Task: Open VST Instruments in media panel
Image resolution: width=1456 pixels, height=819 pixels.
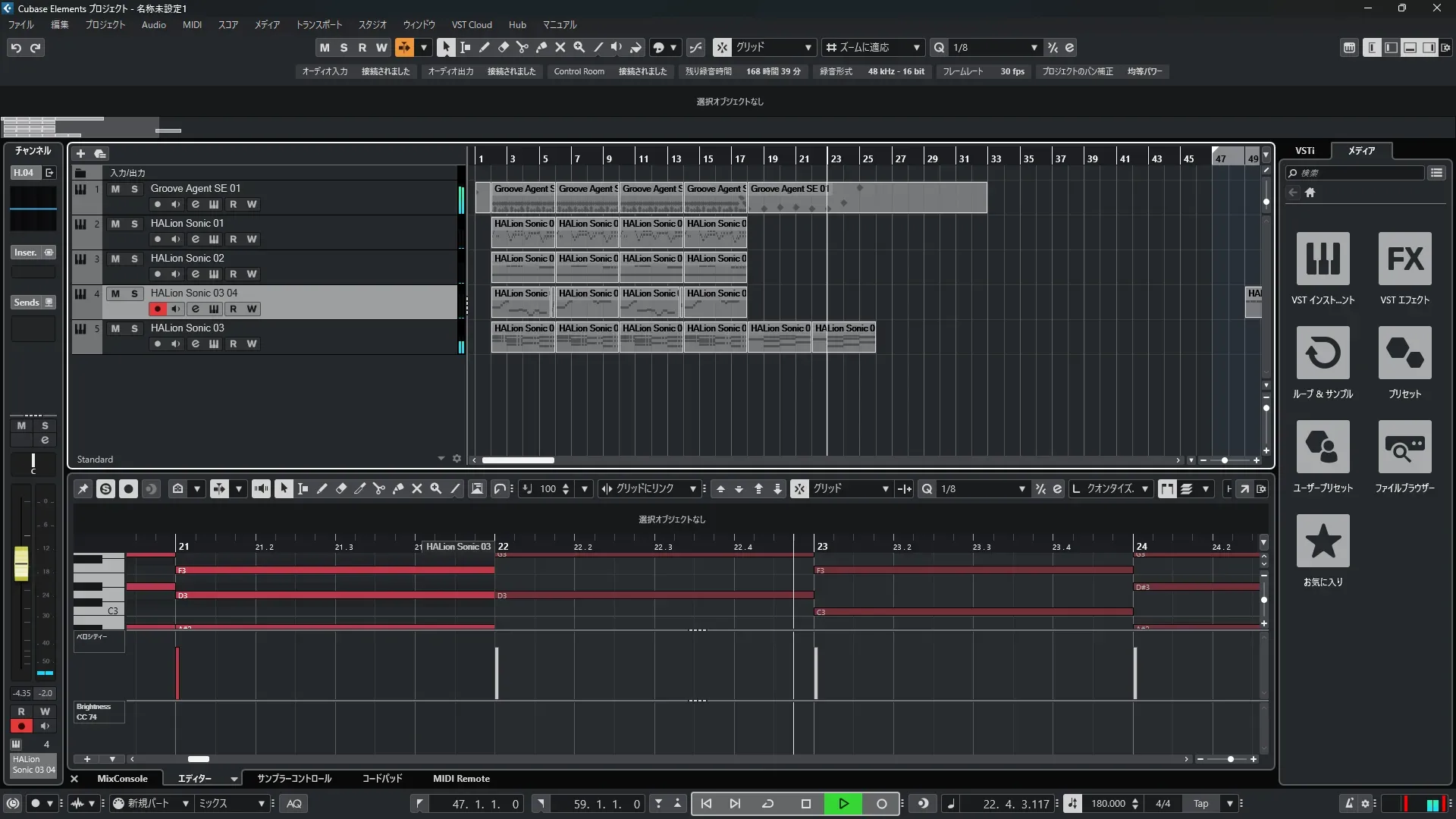Action: pyautogui.click(x=1323, y=259)
